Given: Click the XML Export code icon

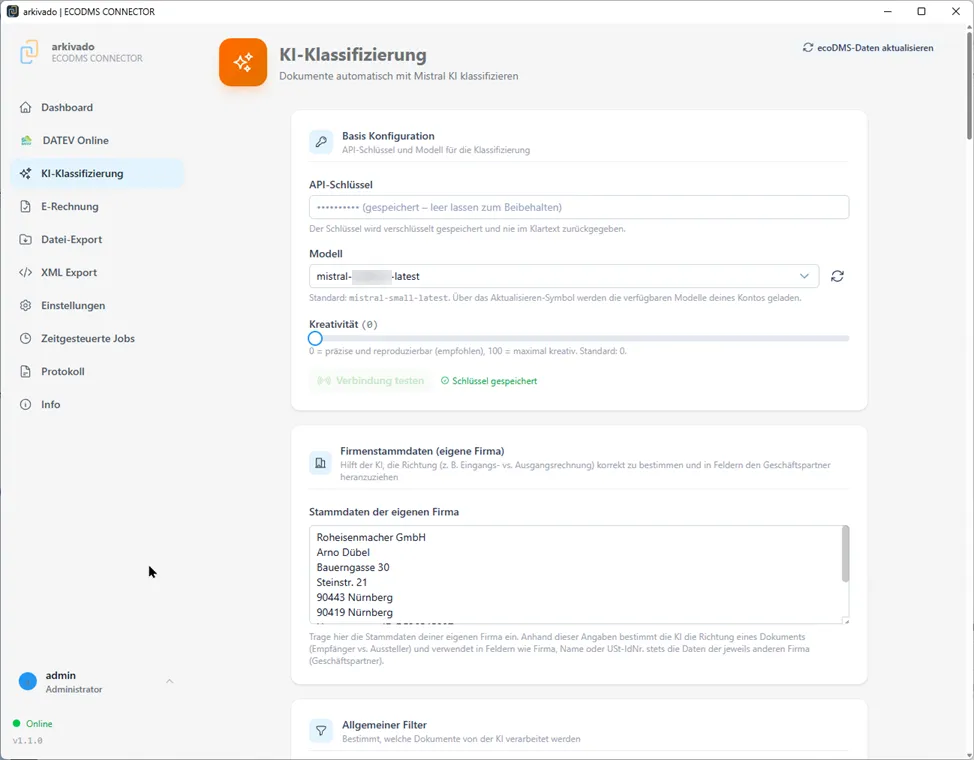Looking at the screenshot, I should (x=25, y=272).
